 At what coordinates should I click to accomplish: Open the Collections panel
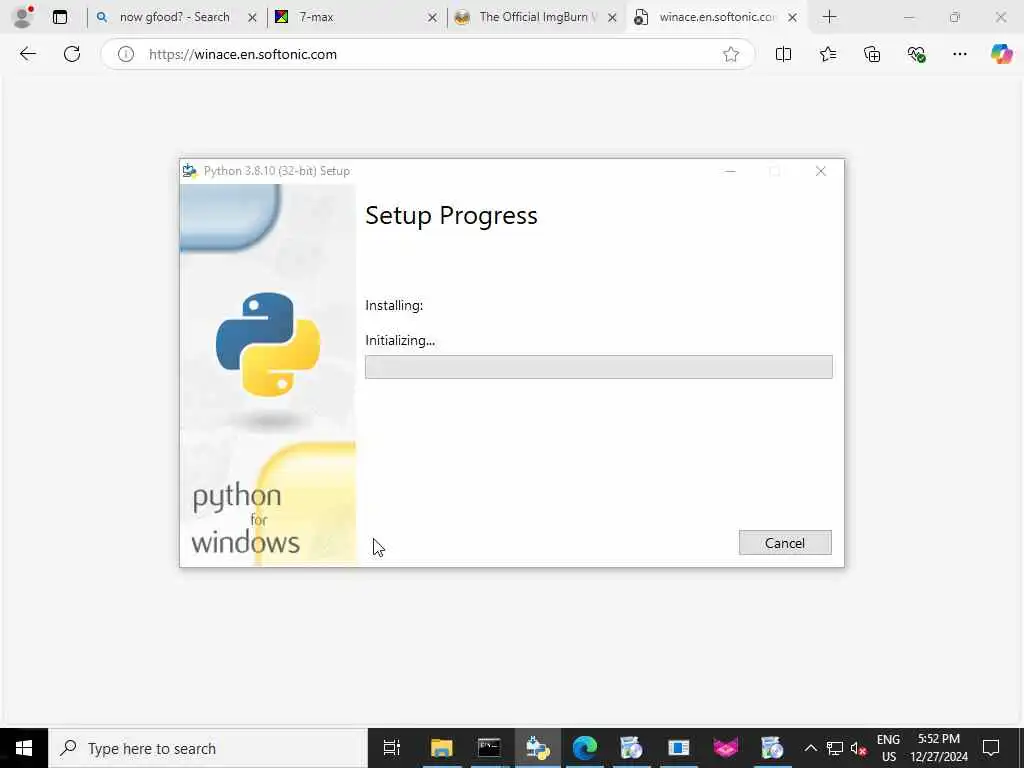[872, 54]
